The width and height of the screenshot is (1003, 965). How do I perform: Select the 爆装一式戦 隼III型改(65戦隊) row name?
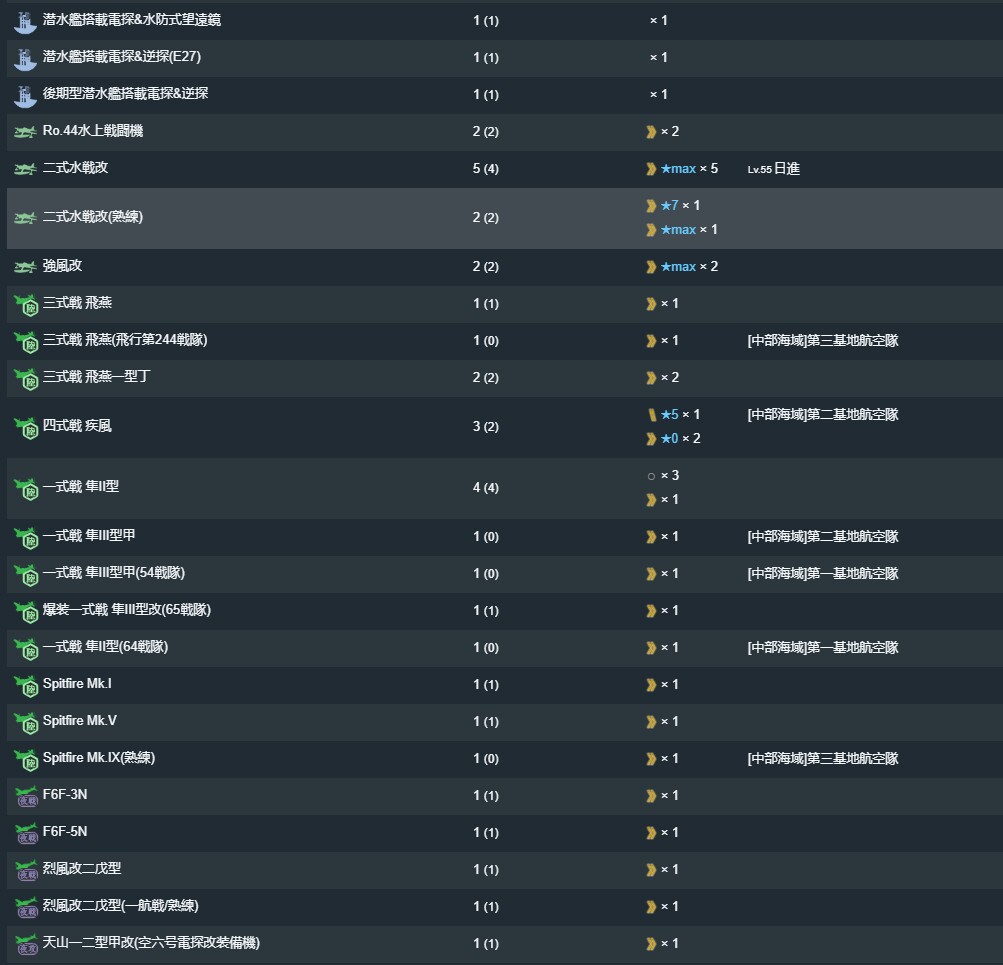point(127,610)
